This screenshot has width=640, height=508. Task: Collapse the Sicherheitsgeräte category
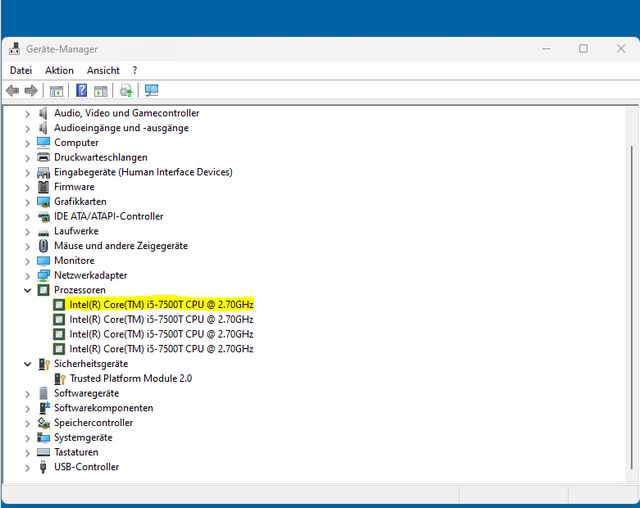27,364
